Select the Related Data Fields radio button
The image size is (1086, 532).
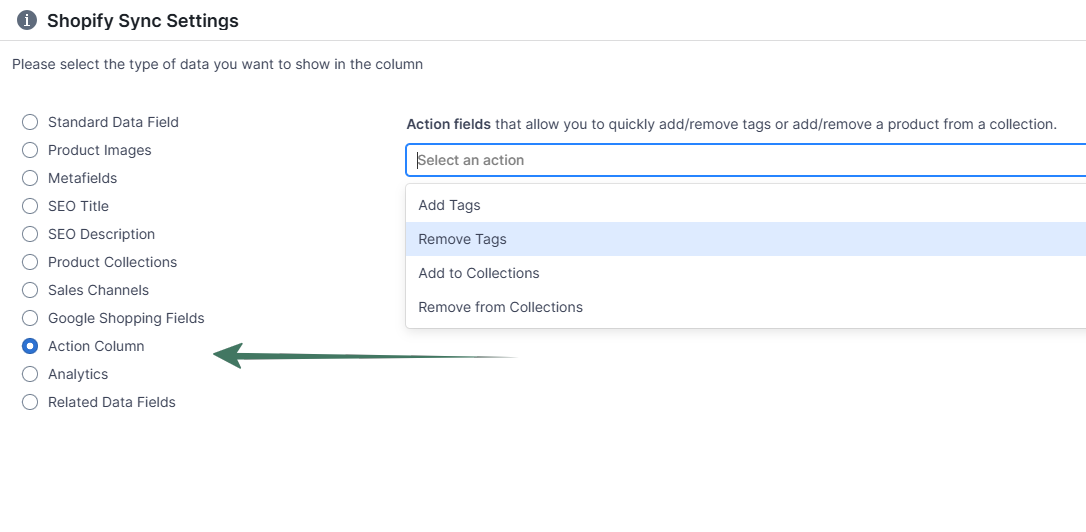30,402
